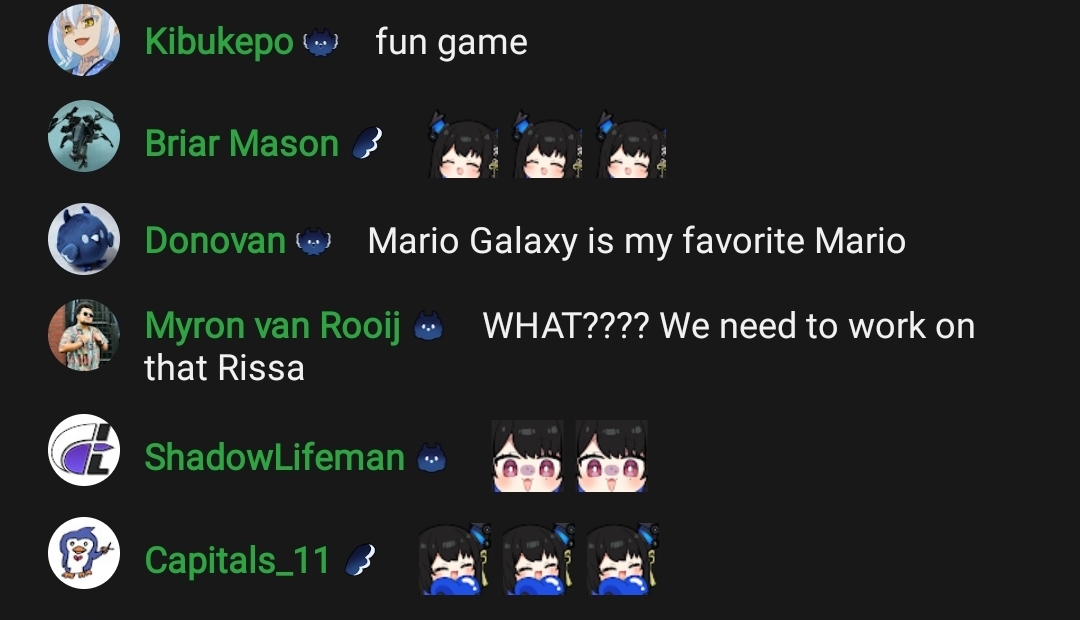
Task: Open ShadowLifeman's purple logo avatar
Action: click(83, 450)
